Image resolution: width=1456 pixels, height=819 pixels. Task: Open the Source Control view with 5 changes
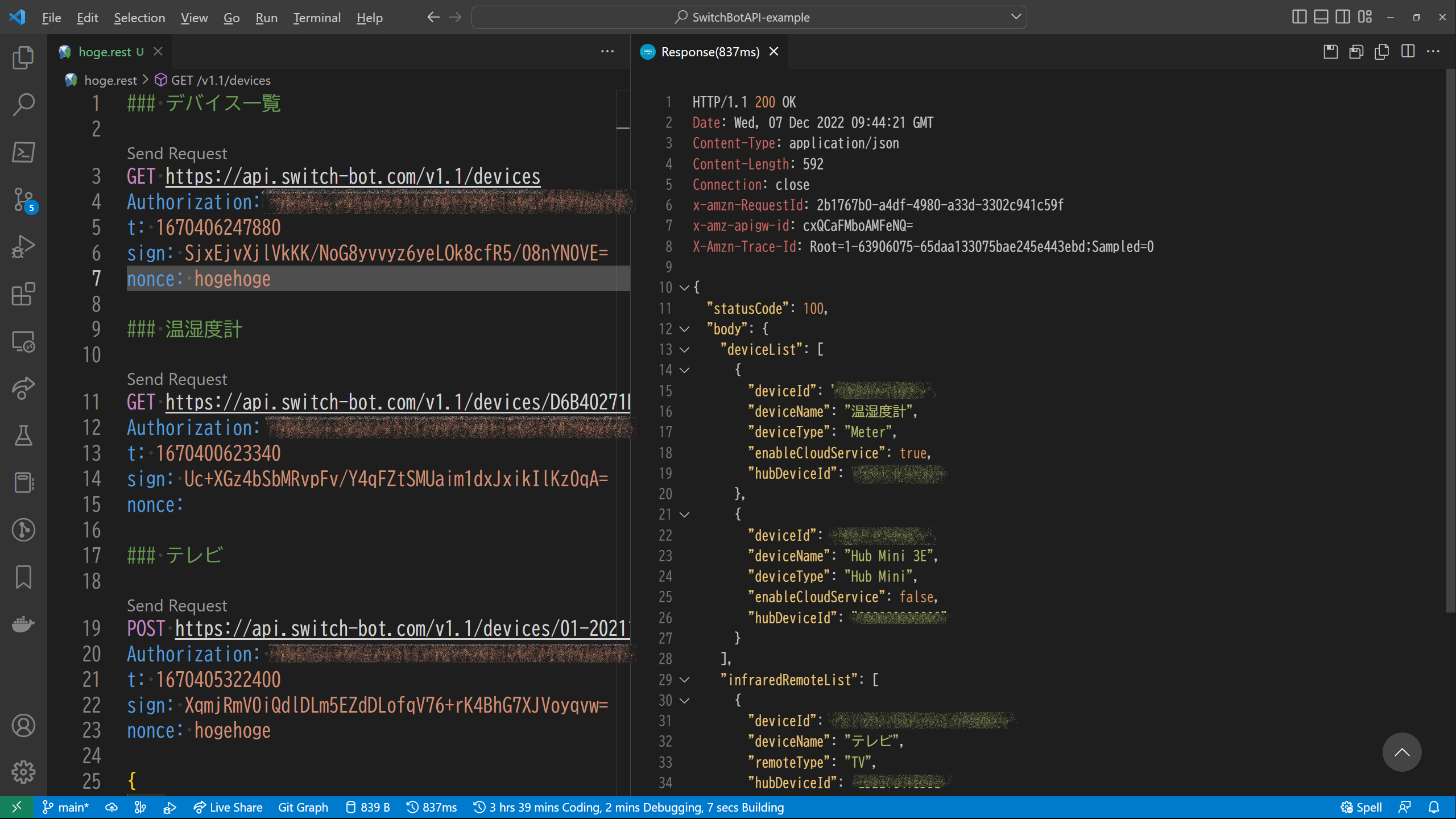tap(23, 200)
